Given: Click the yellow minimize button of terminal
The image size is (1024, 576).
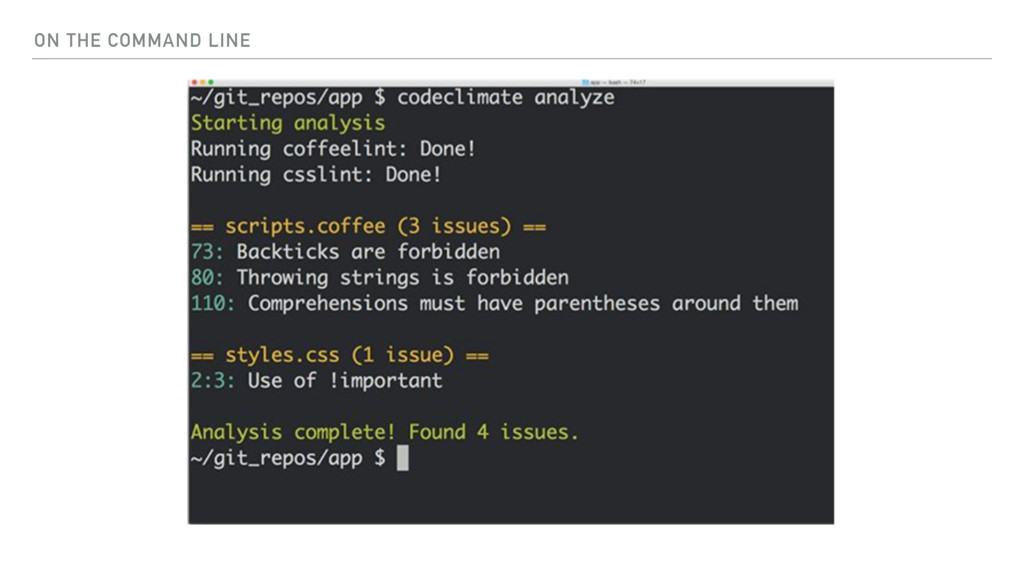Looking at the screenshot, I should coord(202,82).
